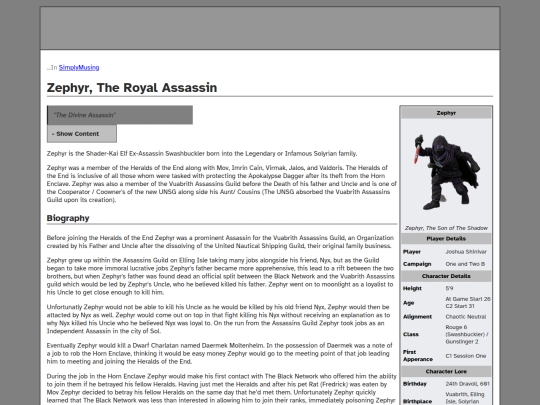Image resolution: width=540 pixels, height=405 pixels.
Task: Open the SimplyMusing breadcrumb link
Action: [79, 68]
